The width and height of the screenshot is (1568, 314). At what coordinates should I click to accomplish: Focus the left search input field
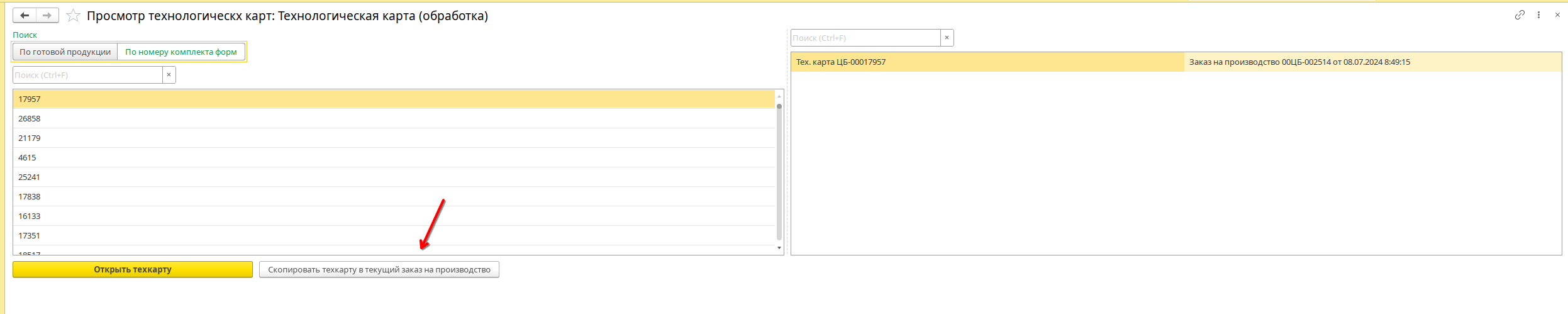[88, 75]
